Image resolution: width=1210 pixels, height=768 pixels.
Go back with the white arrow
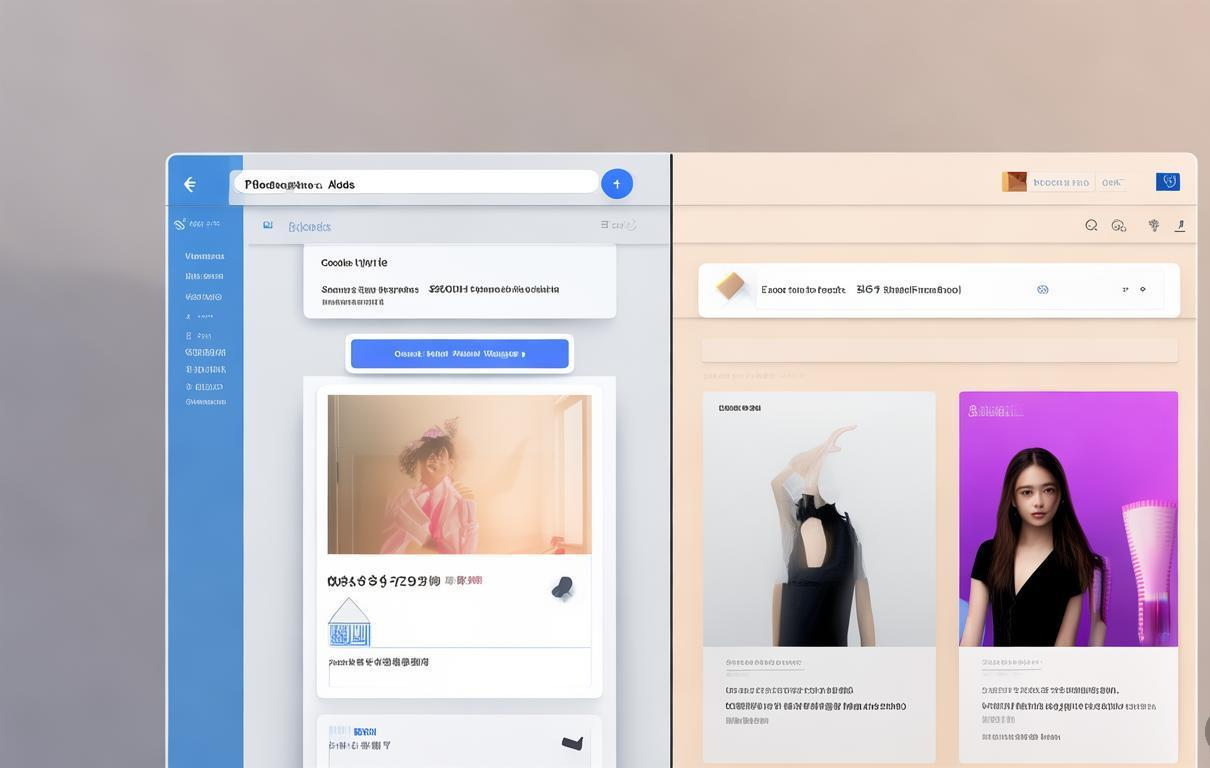190,184
